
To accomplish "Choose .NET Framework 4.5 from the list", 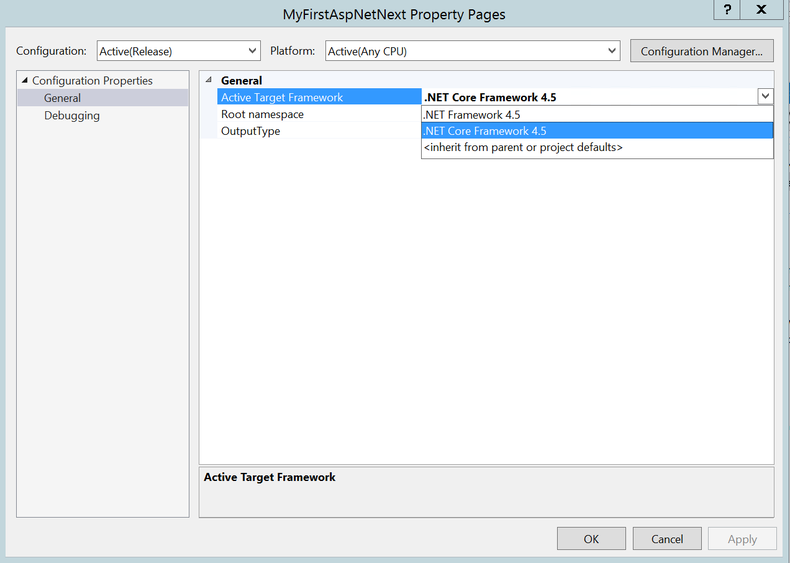I will (597, 114).
